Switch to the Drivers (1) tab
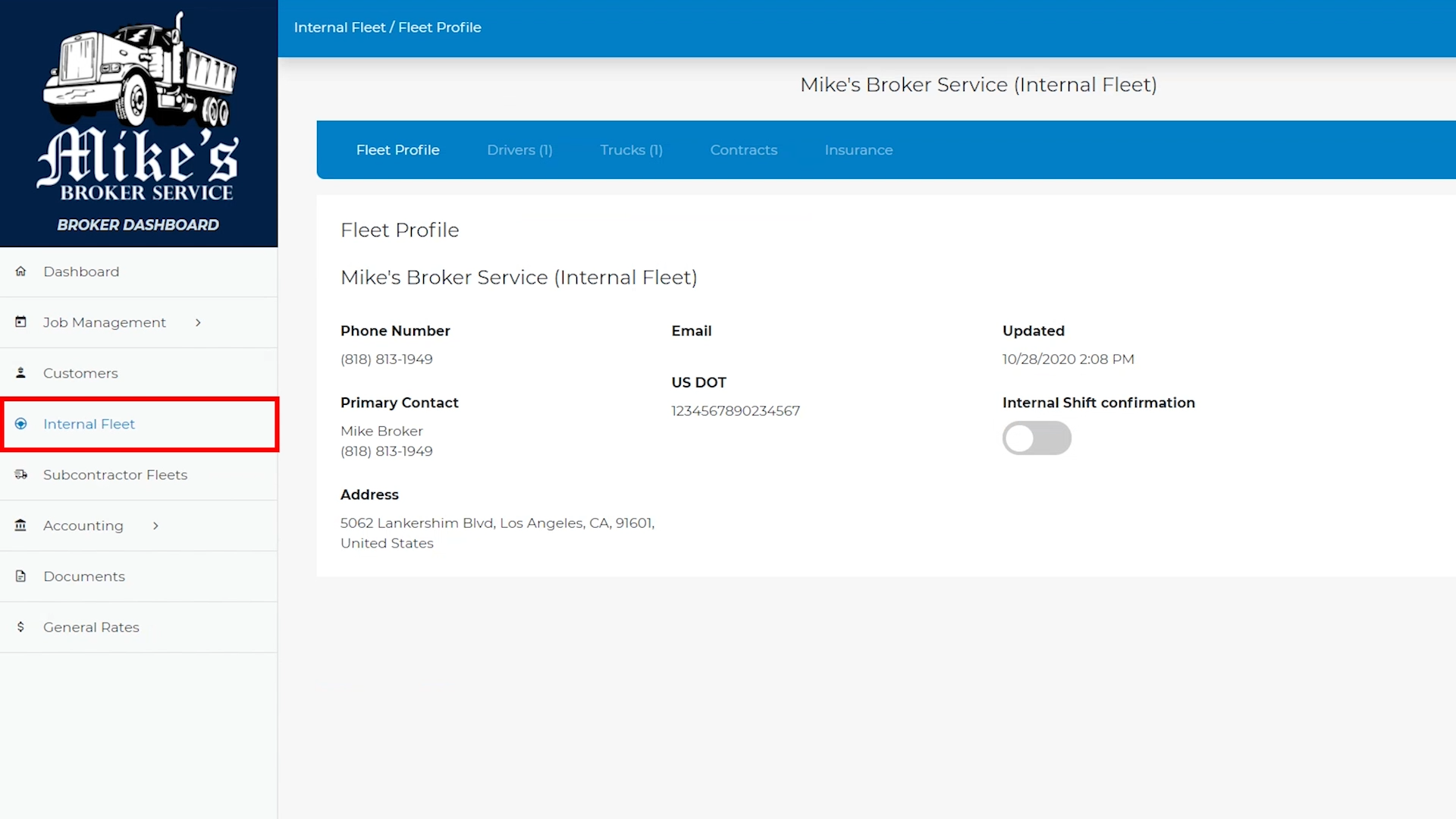Viewport: 1456px width, 819px height. point(519,150)
